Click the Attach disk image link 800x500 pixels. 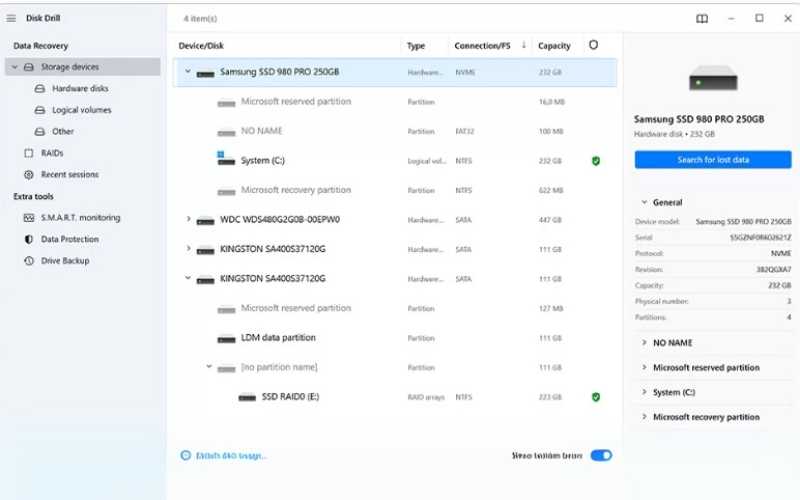(231, 456)
